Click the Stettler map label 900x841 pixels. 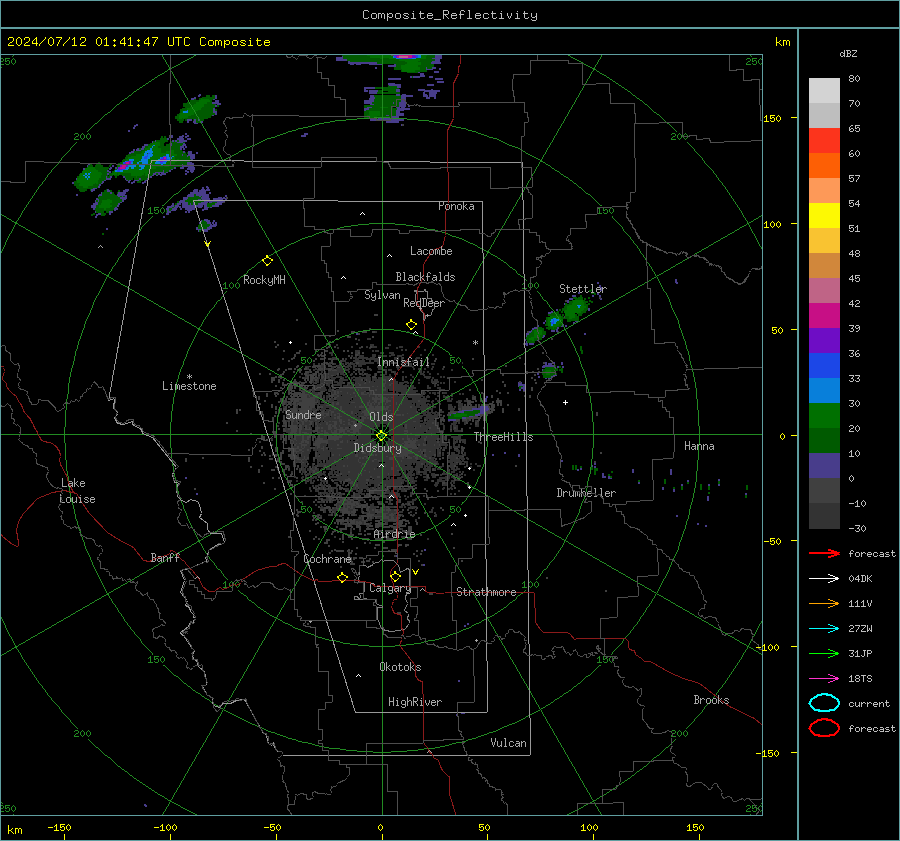583,289
